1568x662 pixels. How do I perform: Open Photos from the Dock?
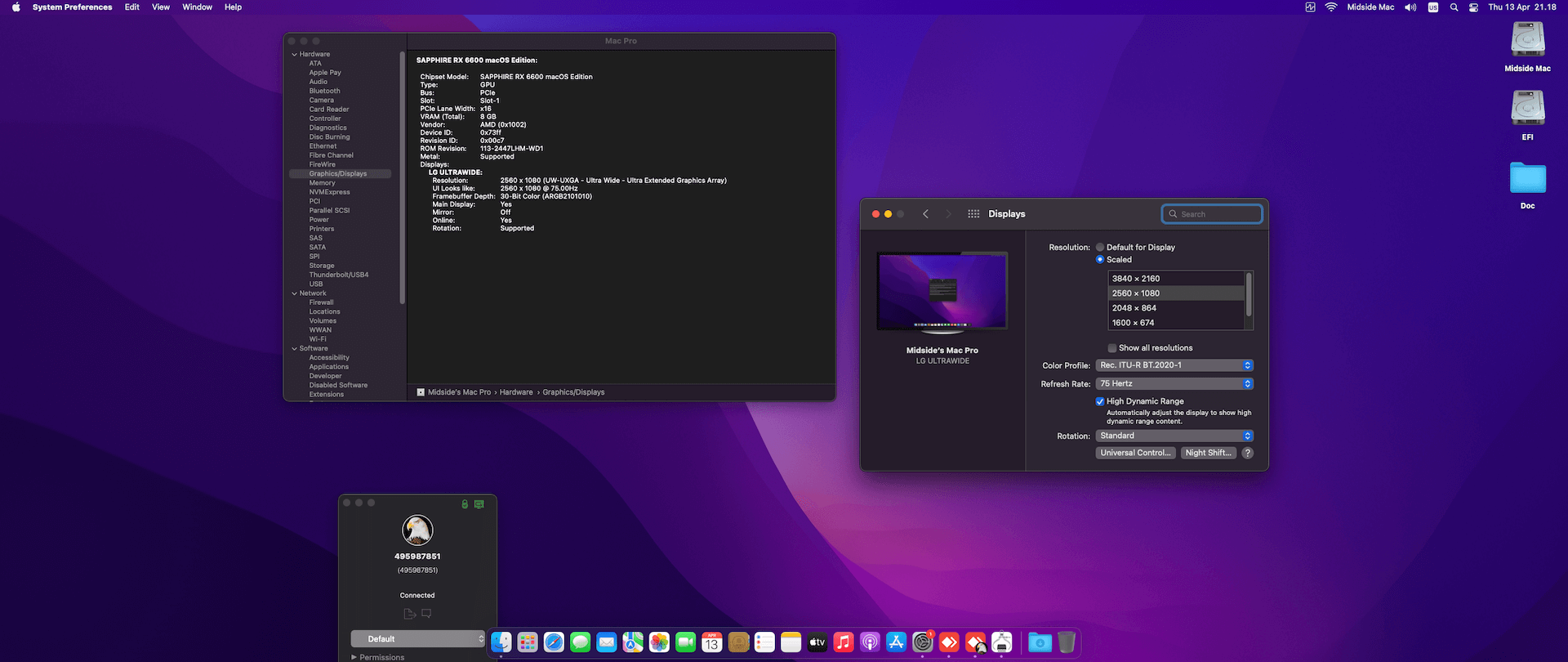[x=659, y=642]
